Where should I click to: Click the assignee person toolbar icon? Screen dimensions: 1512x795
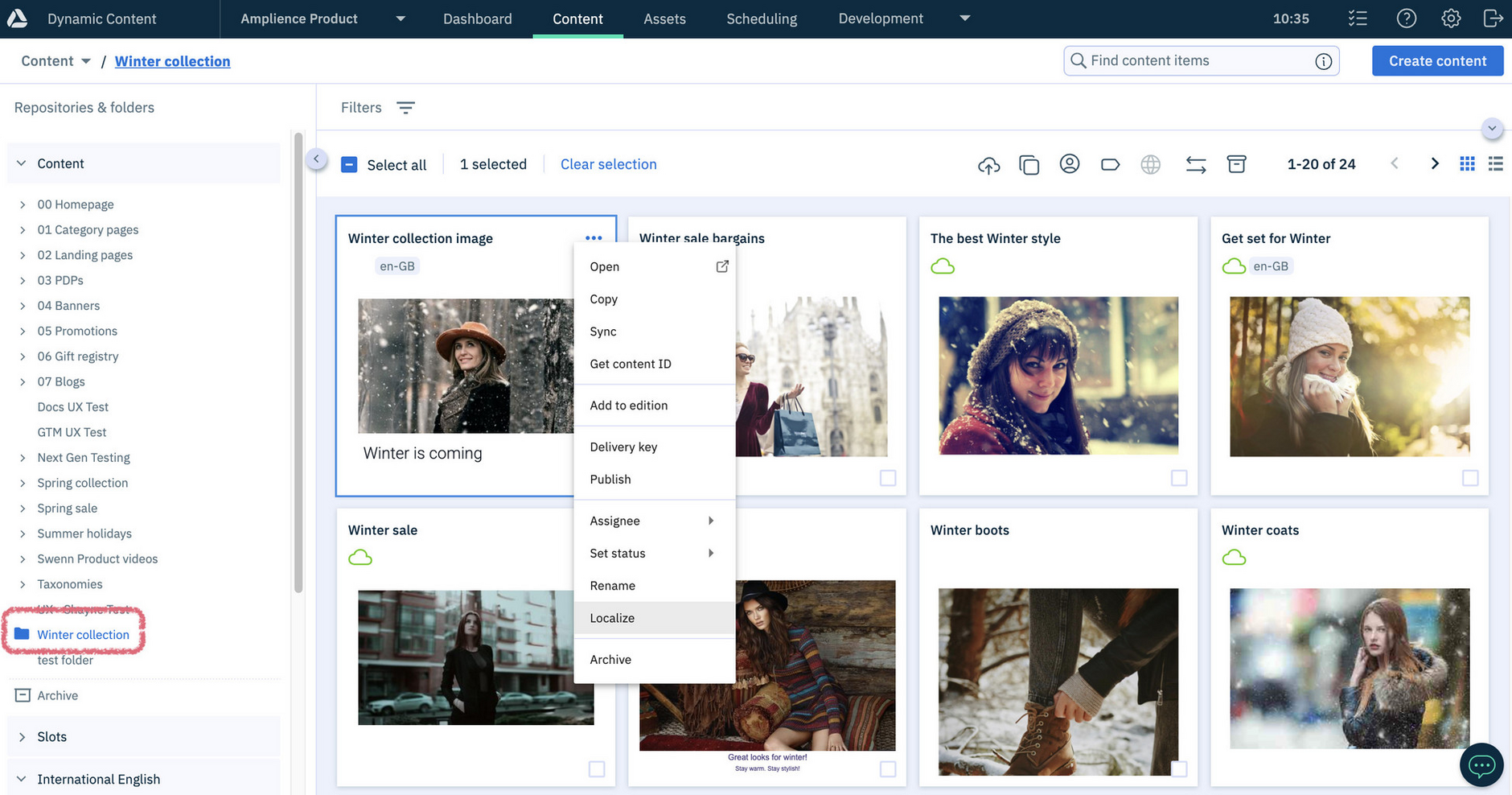click(1069, 164)
